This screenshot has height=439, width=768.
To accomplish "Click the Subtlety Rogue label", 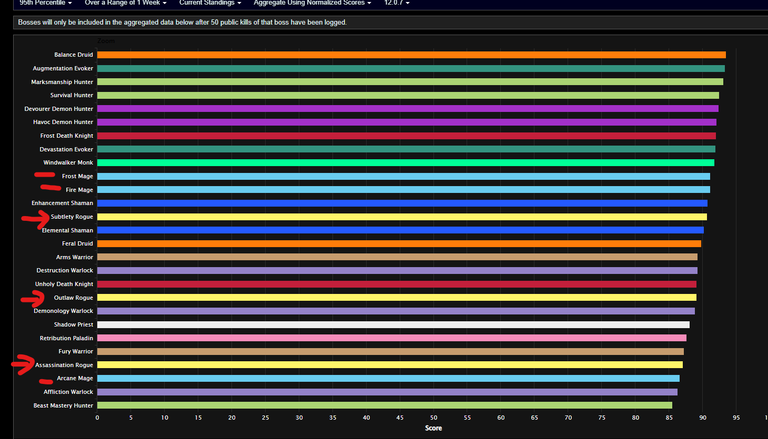I will [x=72, y=217].
